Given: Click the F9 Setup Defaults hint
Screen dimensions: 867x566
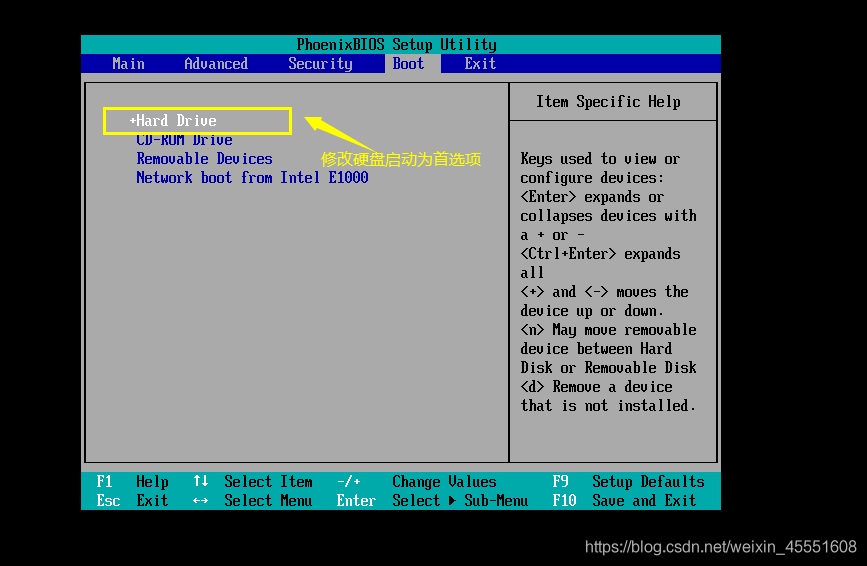Looking at the screenshot, I should [628, 481].
